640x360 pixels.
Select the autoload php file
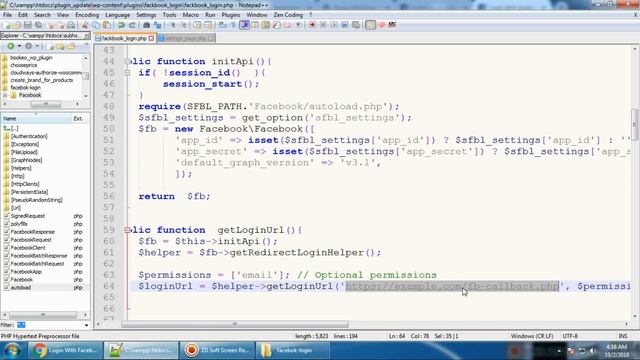pyautogui.click(x=20, y=287)
